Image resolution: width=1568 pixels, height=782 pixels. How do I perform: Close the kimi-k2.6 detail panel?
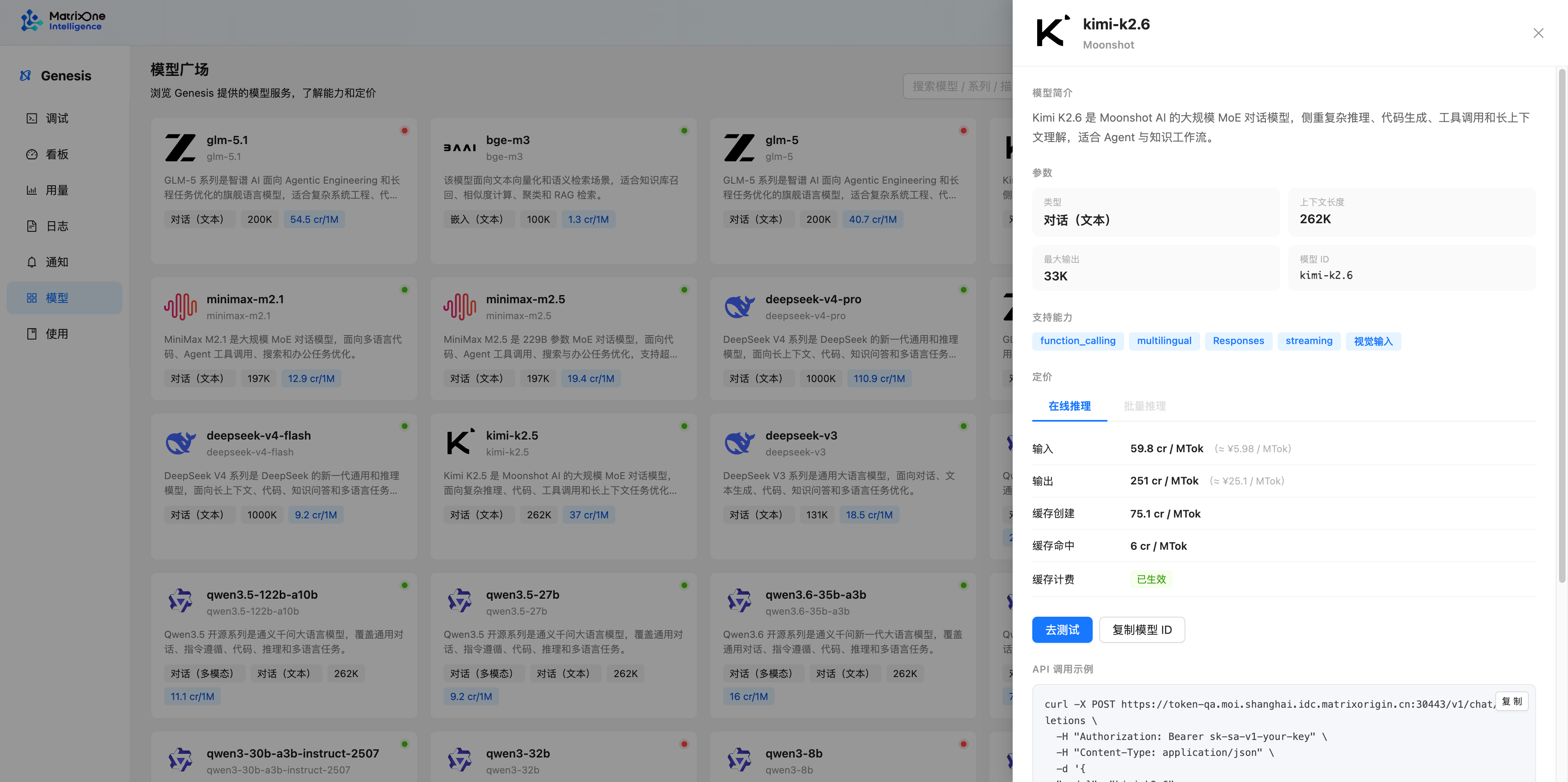coord(1538,33)
